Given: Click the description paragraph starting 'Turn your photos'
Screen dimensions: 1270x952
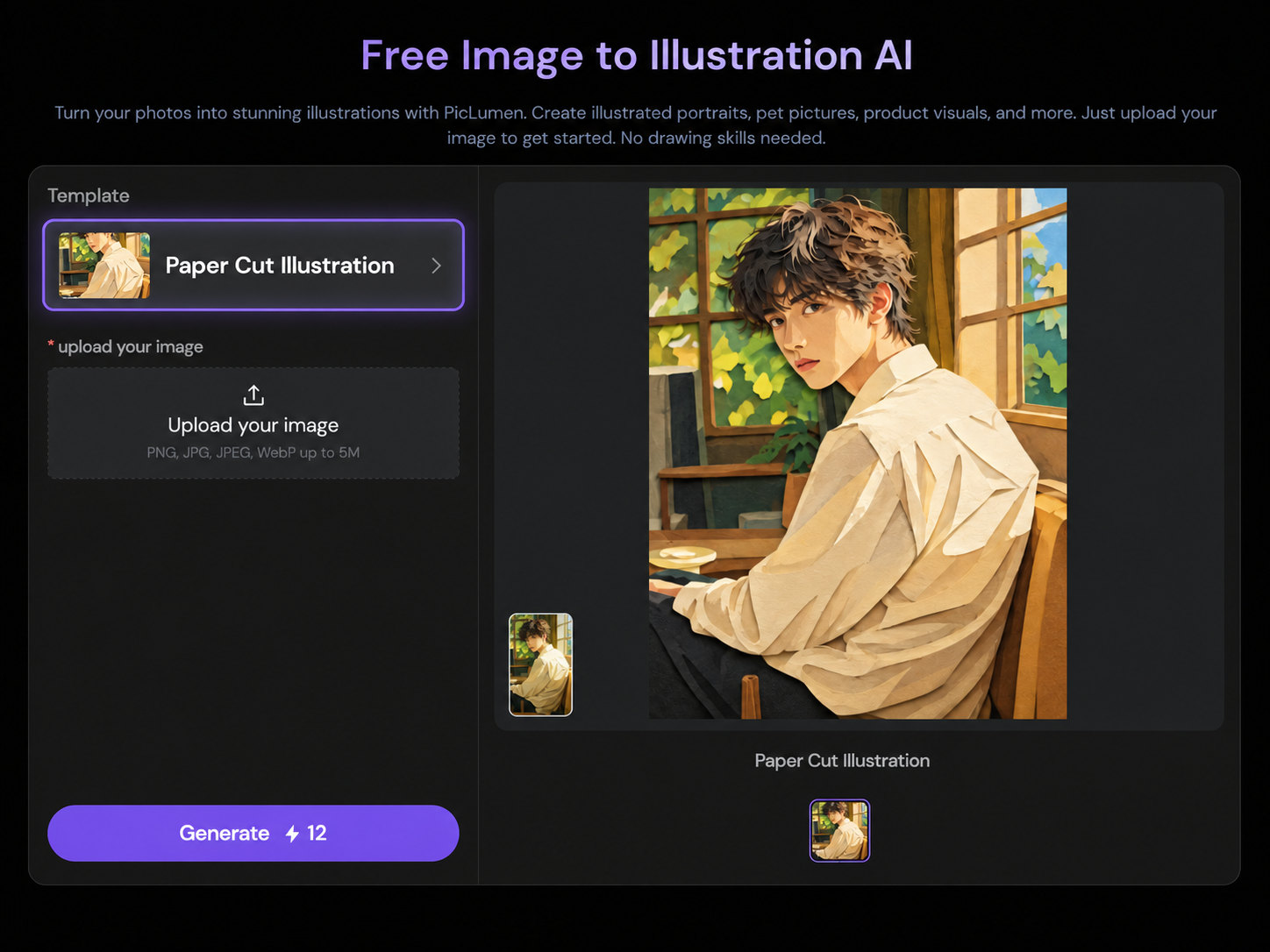Looking at the screenshot, I should [636, 125].
